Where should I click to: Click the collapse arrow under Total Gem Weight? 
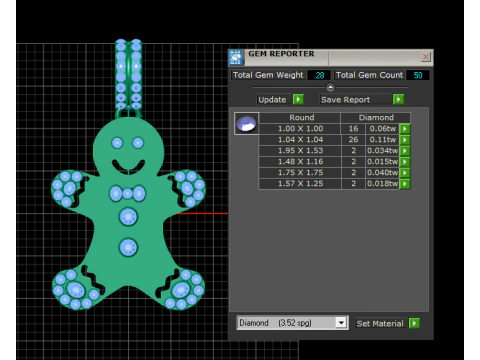click(330, 87)
